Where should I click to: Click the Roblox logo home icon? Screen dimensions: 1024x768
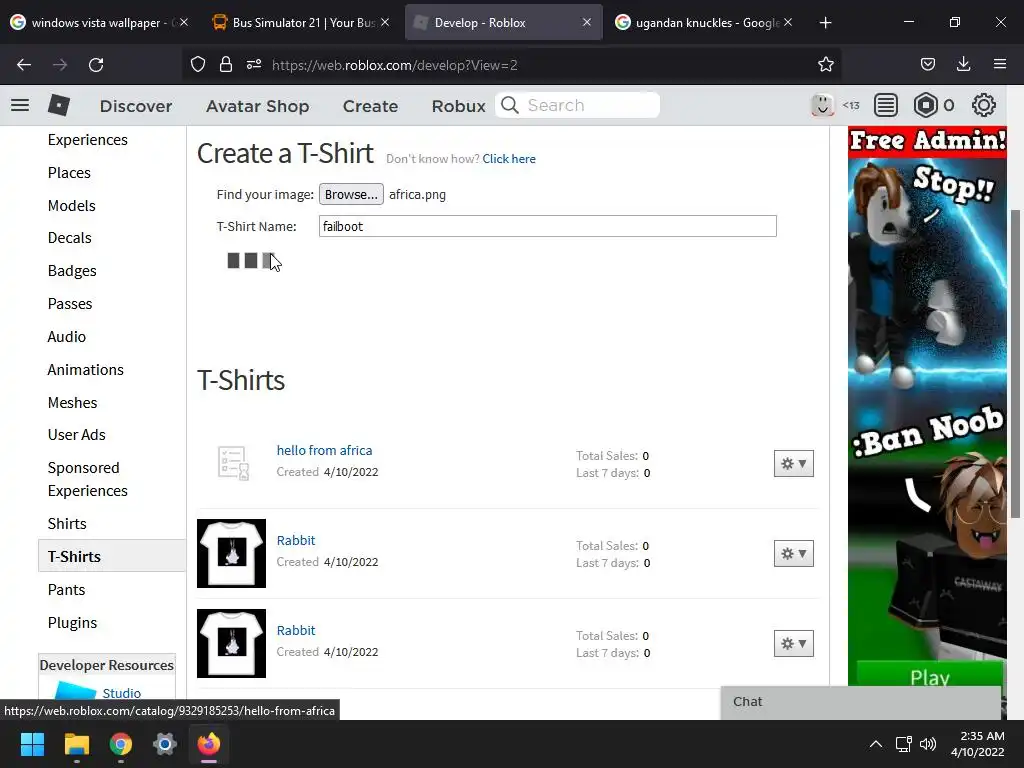(59, 105)
